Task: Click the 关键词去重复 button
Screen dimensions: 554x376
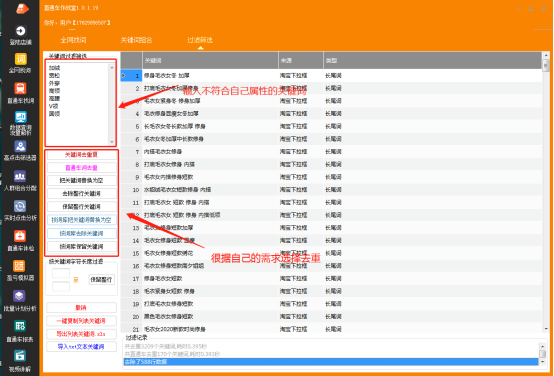Action: click(x=81, y=155)
